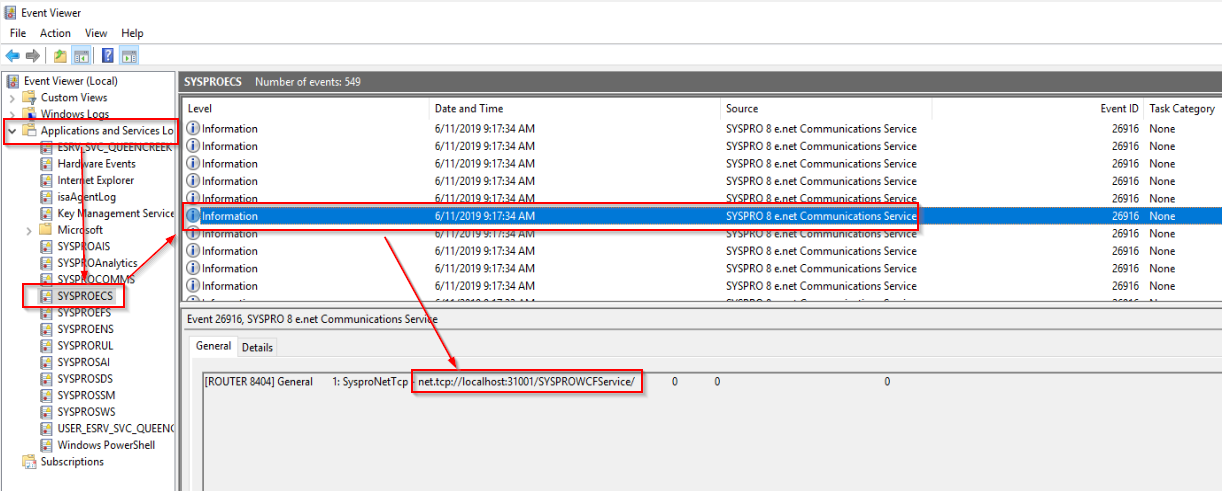Toggle the Show/Hide Action Pane icon
Viewport: 1222px width, 491px height.
pos(129,56)
